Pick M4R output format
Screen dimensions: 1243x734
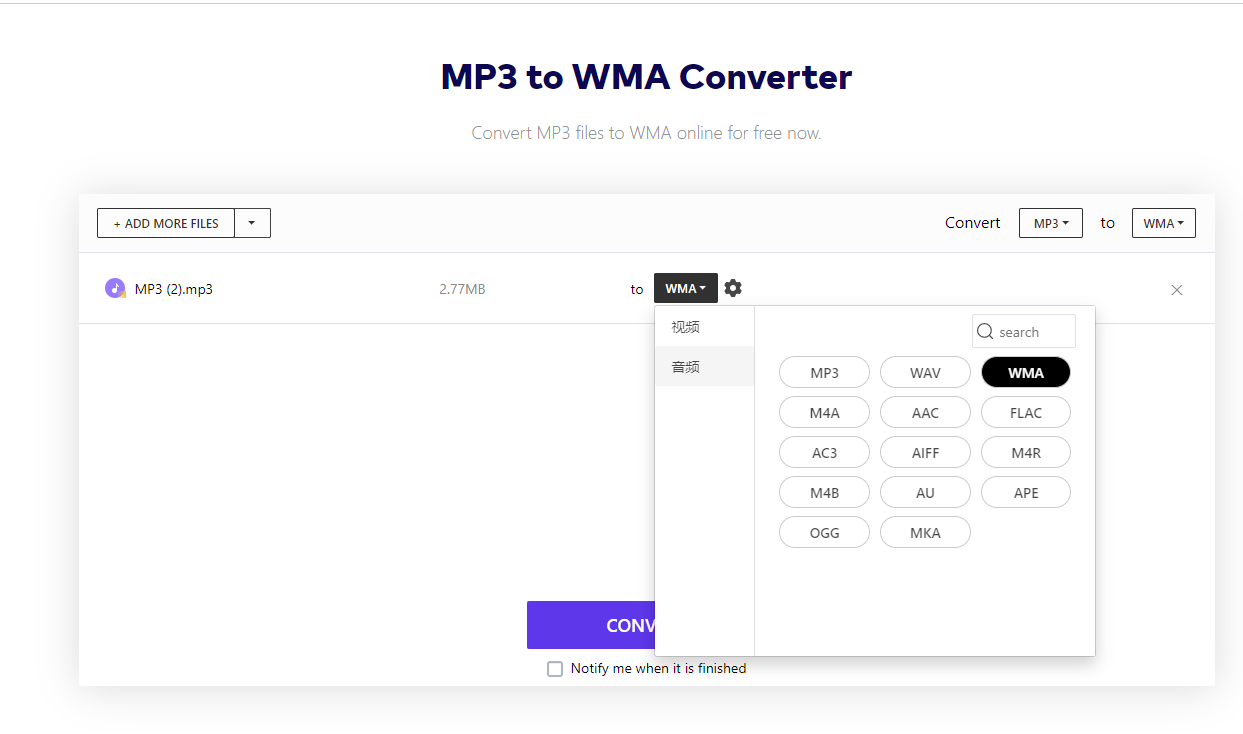click(x=1026, y=453)
